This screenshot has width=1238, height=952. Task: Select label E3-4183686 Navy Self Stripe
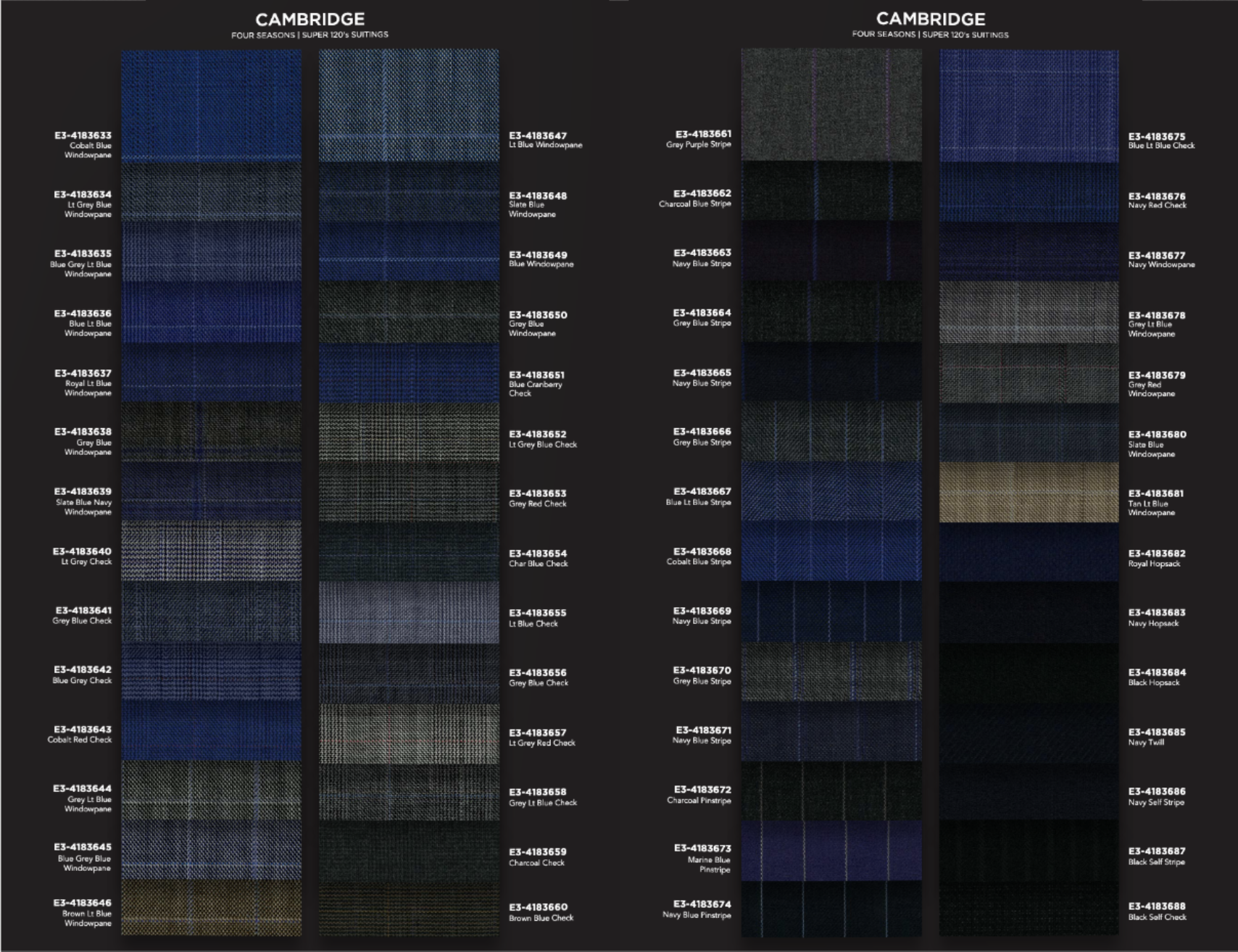[1157, 796]
